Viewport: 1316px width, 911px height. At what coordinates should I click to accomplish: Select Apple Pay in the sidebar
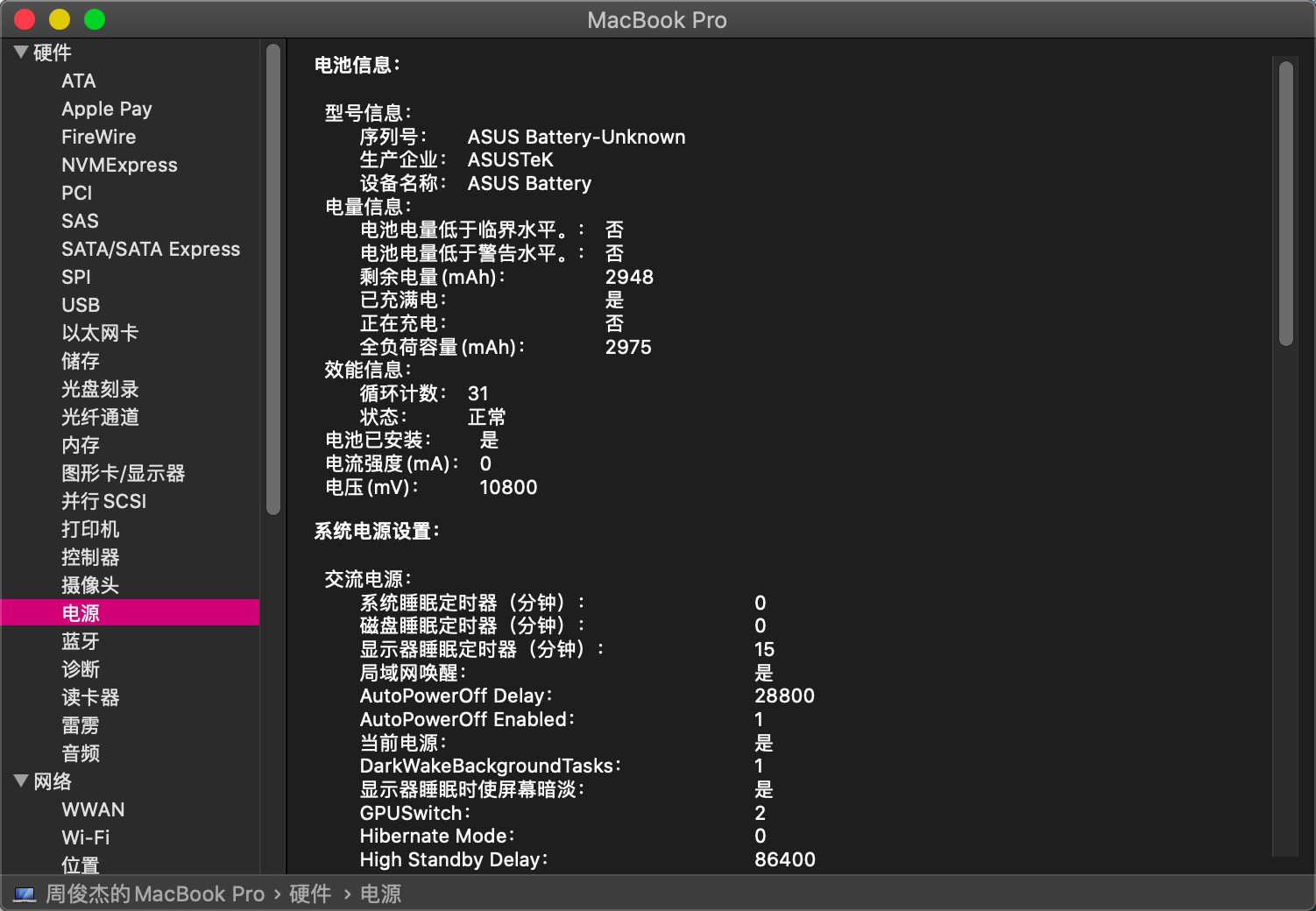pyautogui.click(x=107, y=109)
